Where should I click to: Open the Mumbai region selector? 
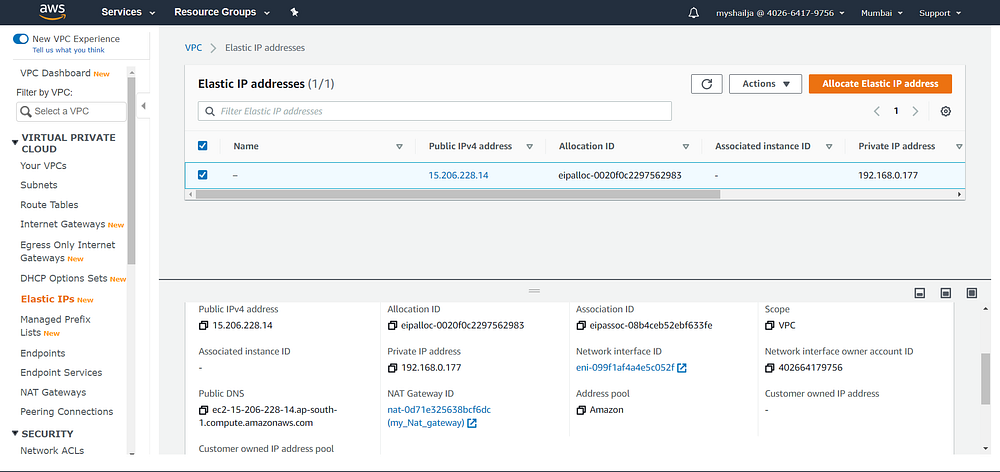(x=882, y=13)
